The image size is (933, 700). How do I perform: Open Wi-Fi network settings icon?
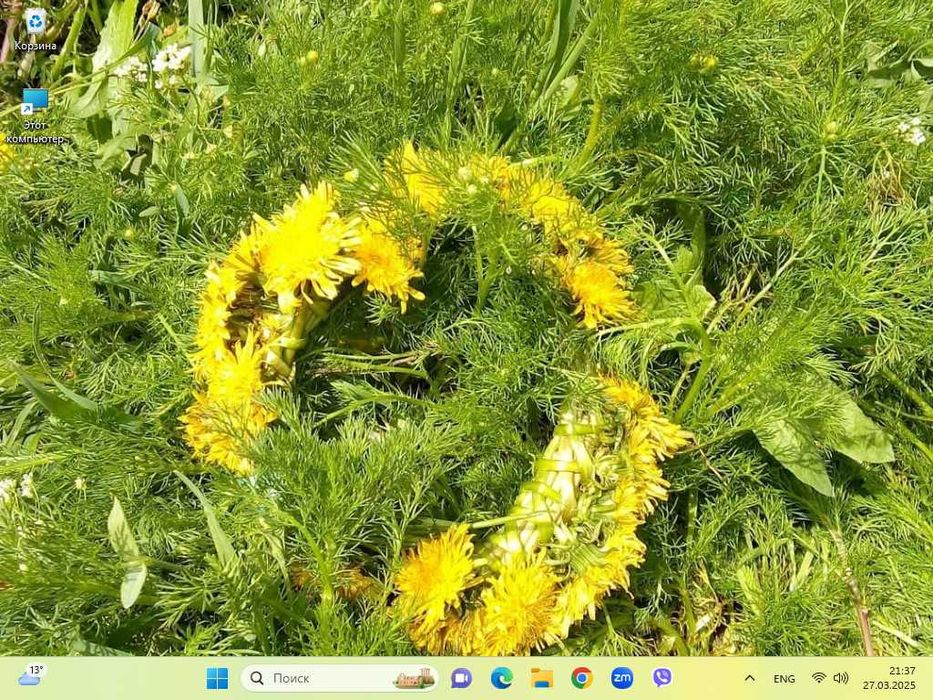coord(819,678)
